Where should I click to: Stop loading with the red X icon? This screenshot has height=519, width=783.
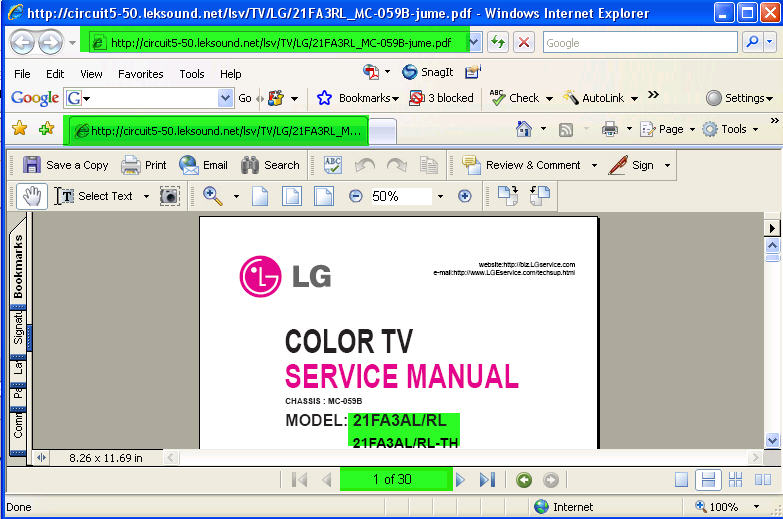[524, 42]
